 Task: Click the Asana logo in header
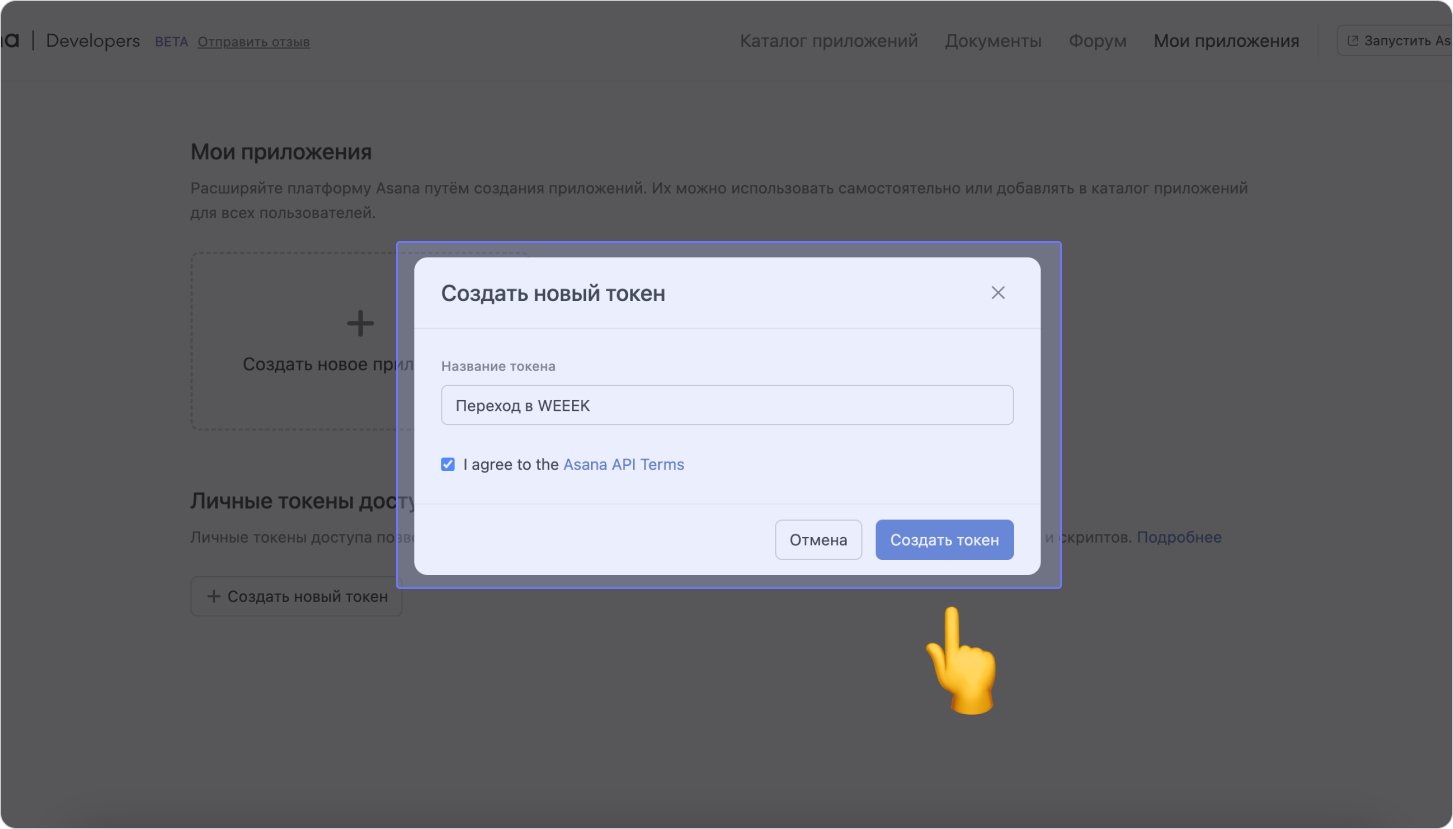coord(9,41)
